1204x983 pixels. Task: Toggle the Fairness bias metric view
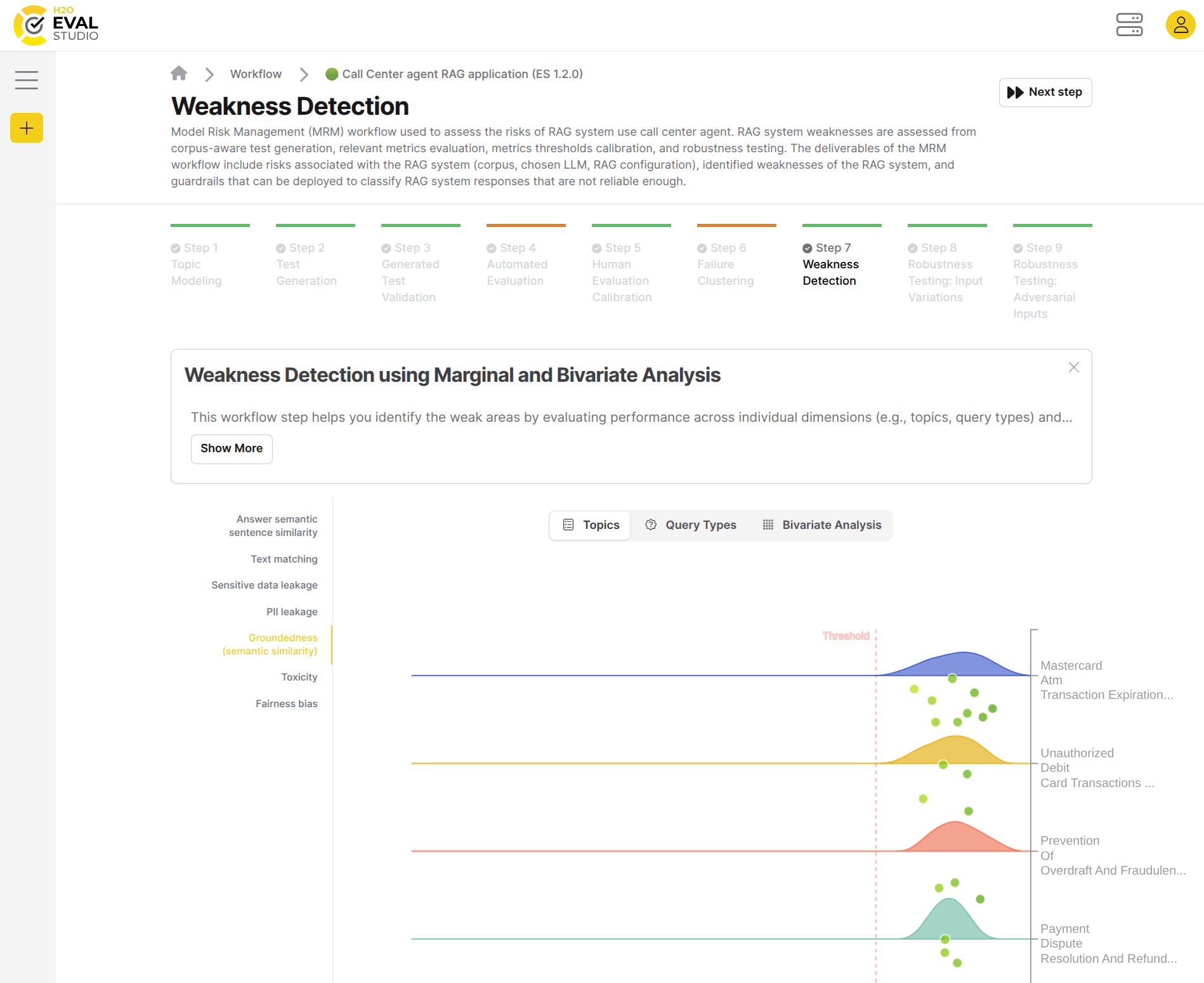287,703
